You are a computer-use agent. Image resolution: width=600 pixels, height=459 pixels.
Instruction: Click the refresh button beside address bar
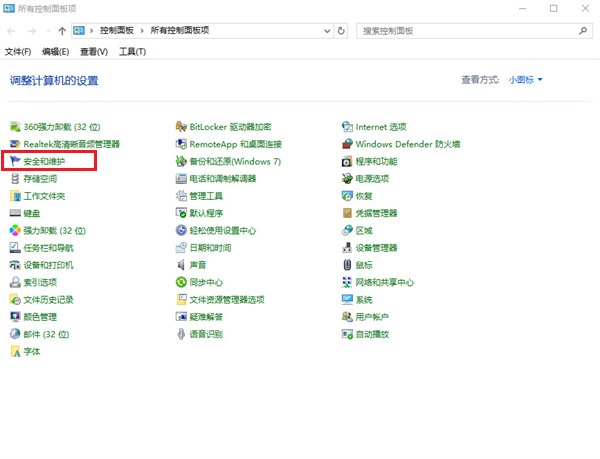[341, 31]
